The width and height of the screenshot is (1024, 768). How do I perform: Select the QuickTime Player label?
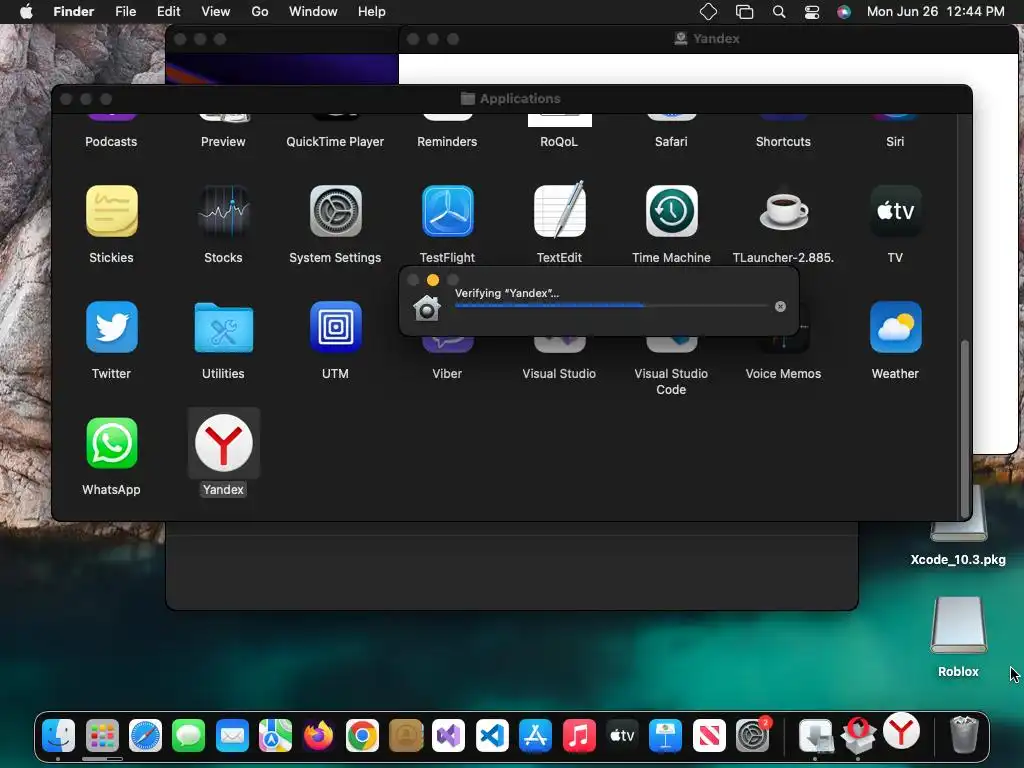[x=335, y=142]
